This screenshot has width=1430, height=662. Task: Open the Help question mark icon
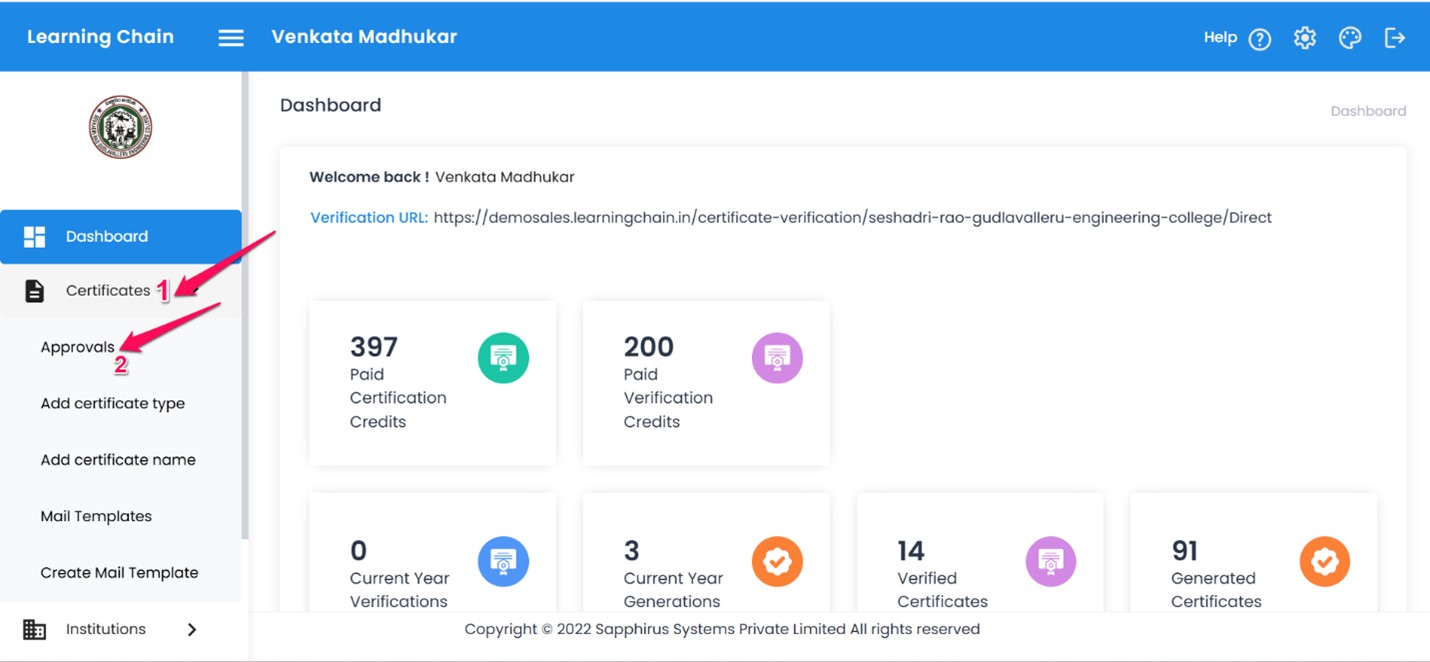click(1259, 39)
